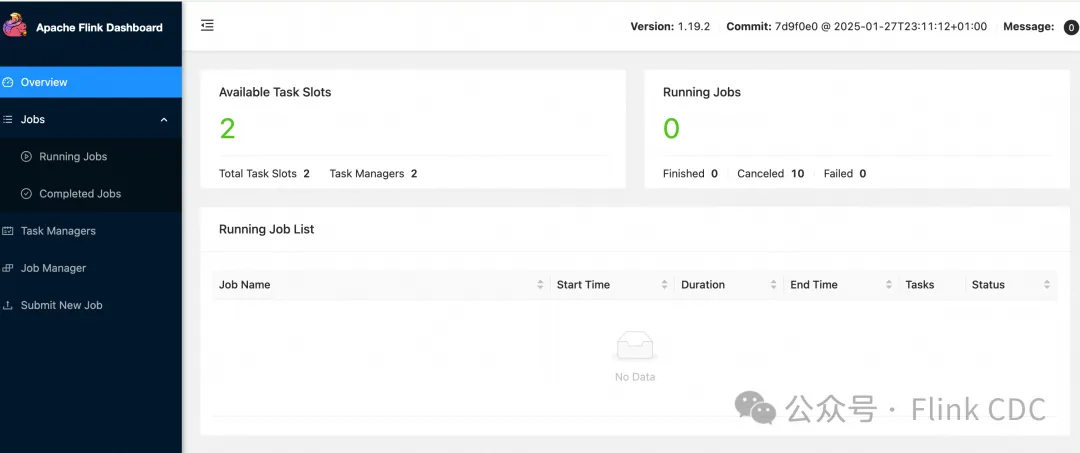Sort the table by Duration
1080x453 pixels.
(773, 285)
